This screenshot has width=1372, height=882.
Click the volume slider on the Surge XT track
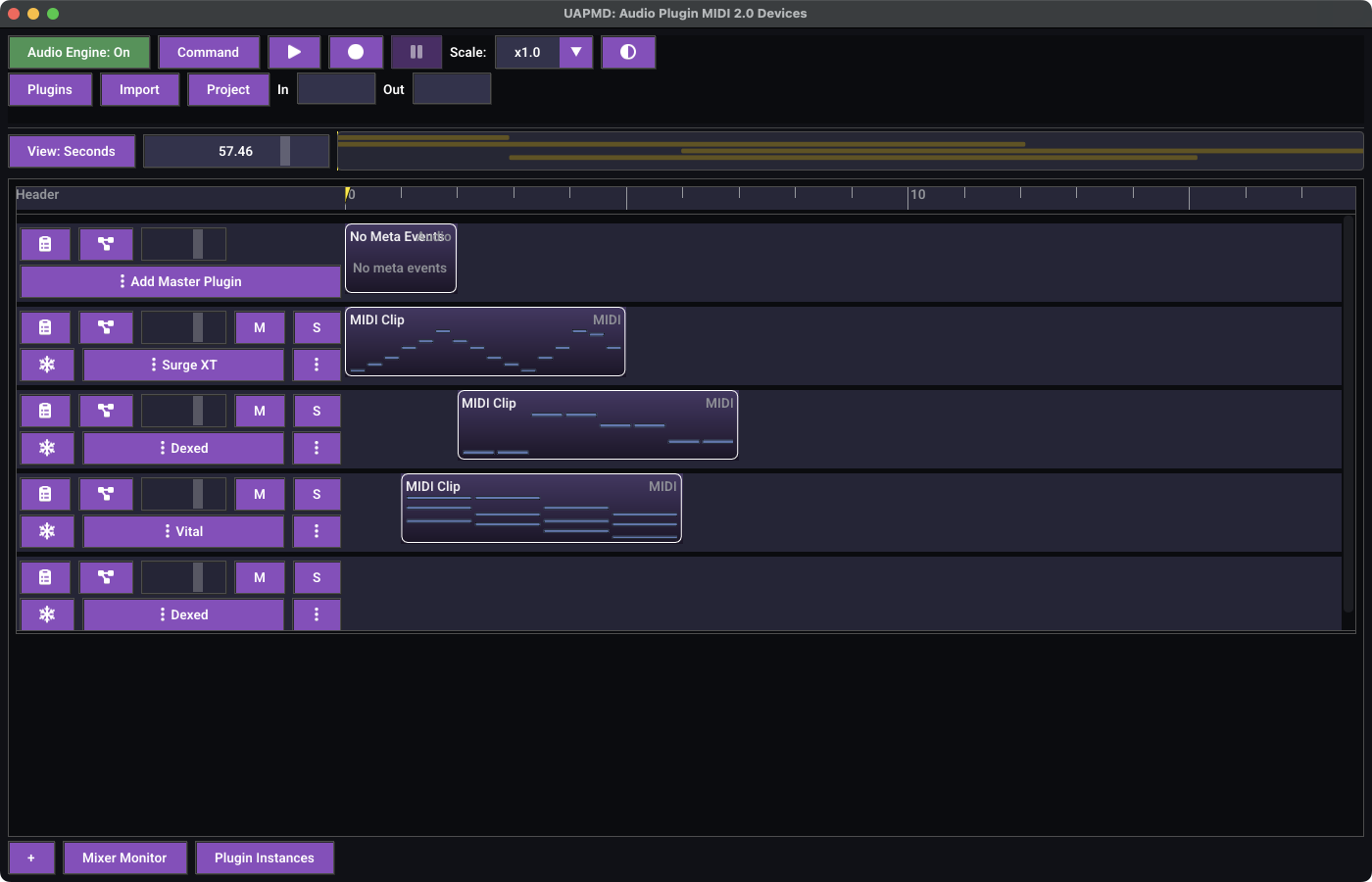pos(183,327)
